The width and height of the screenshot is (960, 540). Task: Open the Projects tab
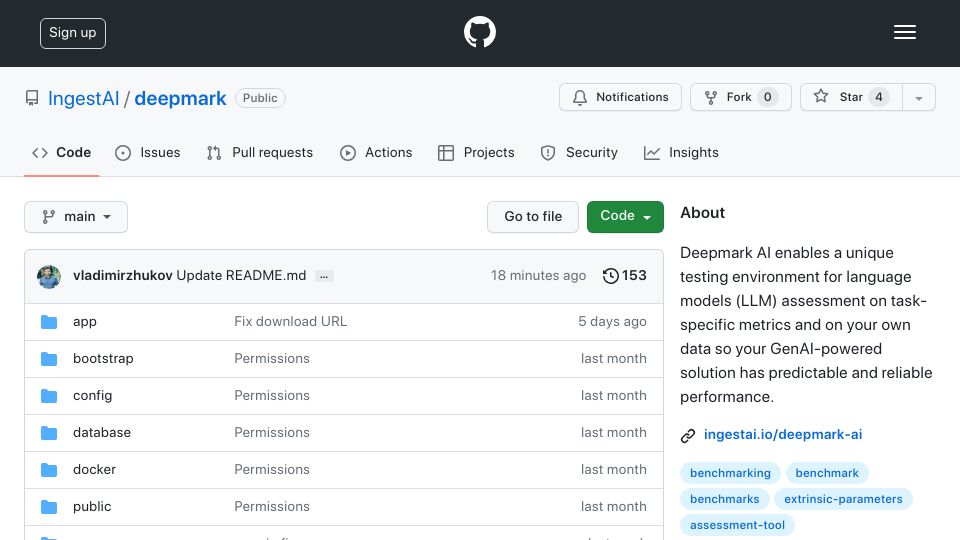click(x=476, y=152)
